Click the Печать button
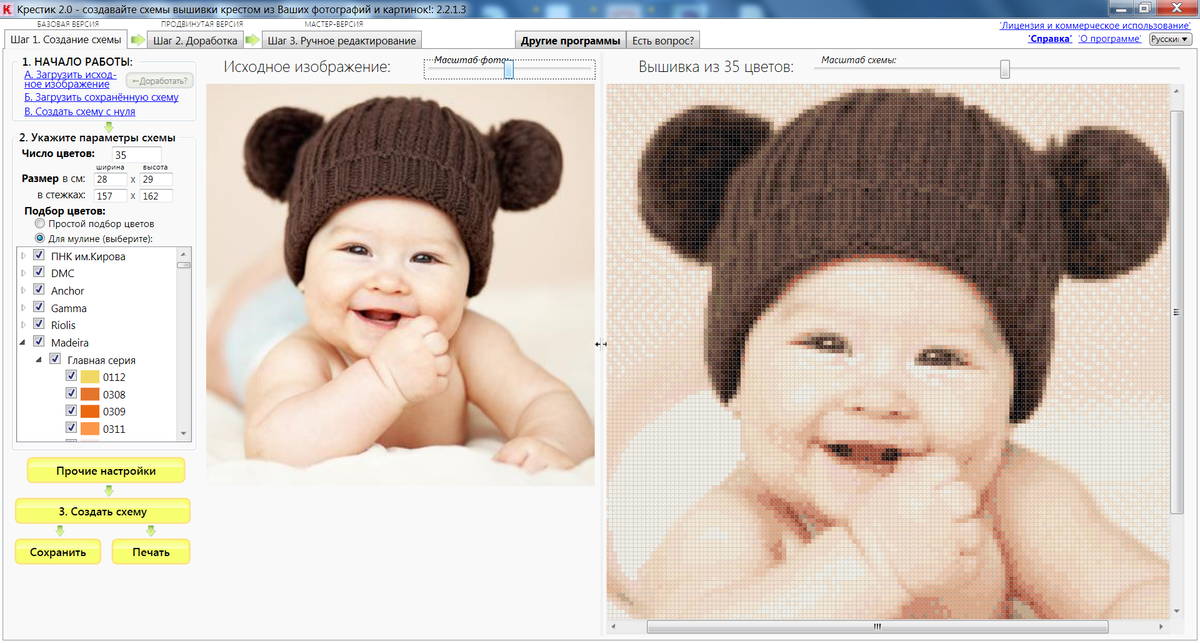The image size is (1200, 643). pos(150,551)
